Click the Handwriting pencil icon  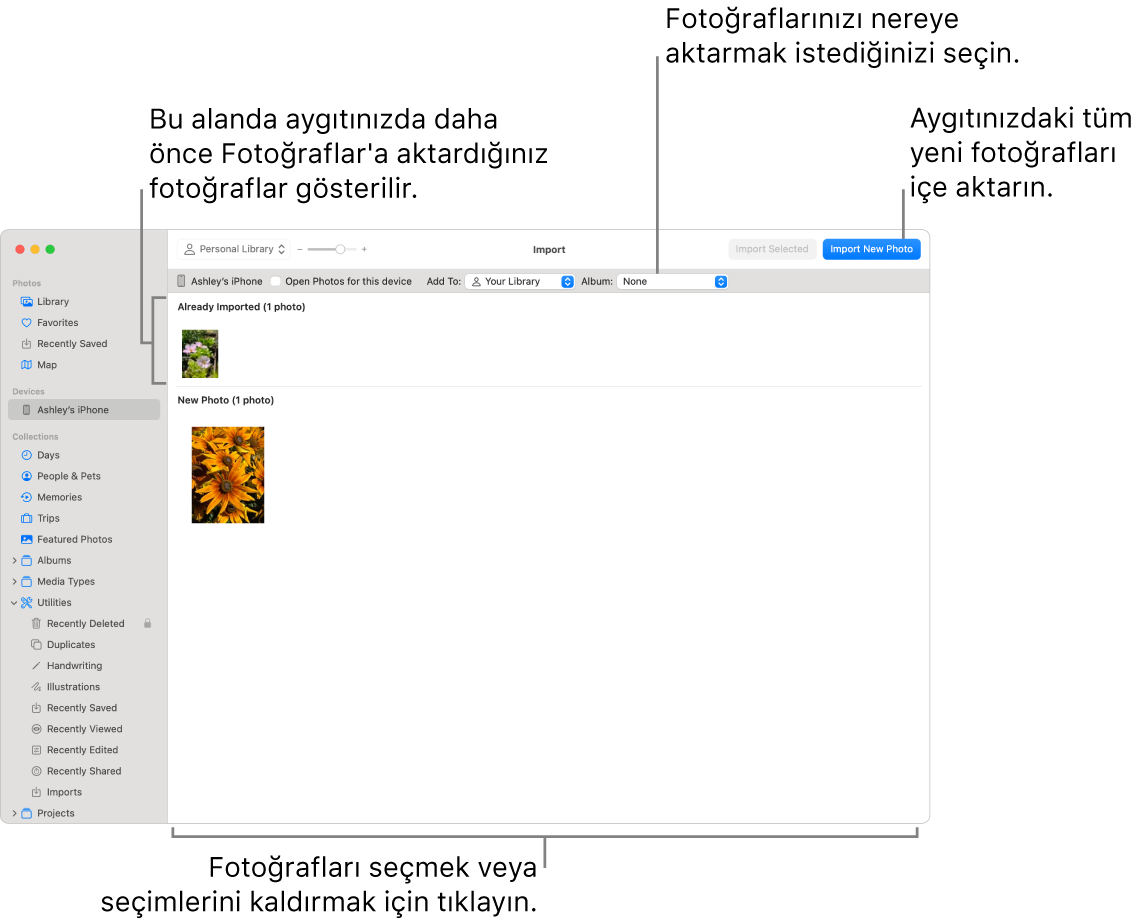[36, 666]
